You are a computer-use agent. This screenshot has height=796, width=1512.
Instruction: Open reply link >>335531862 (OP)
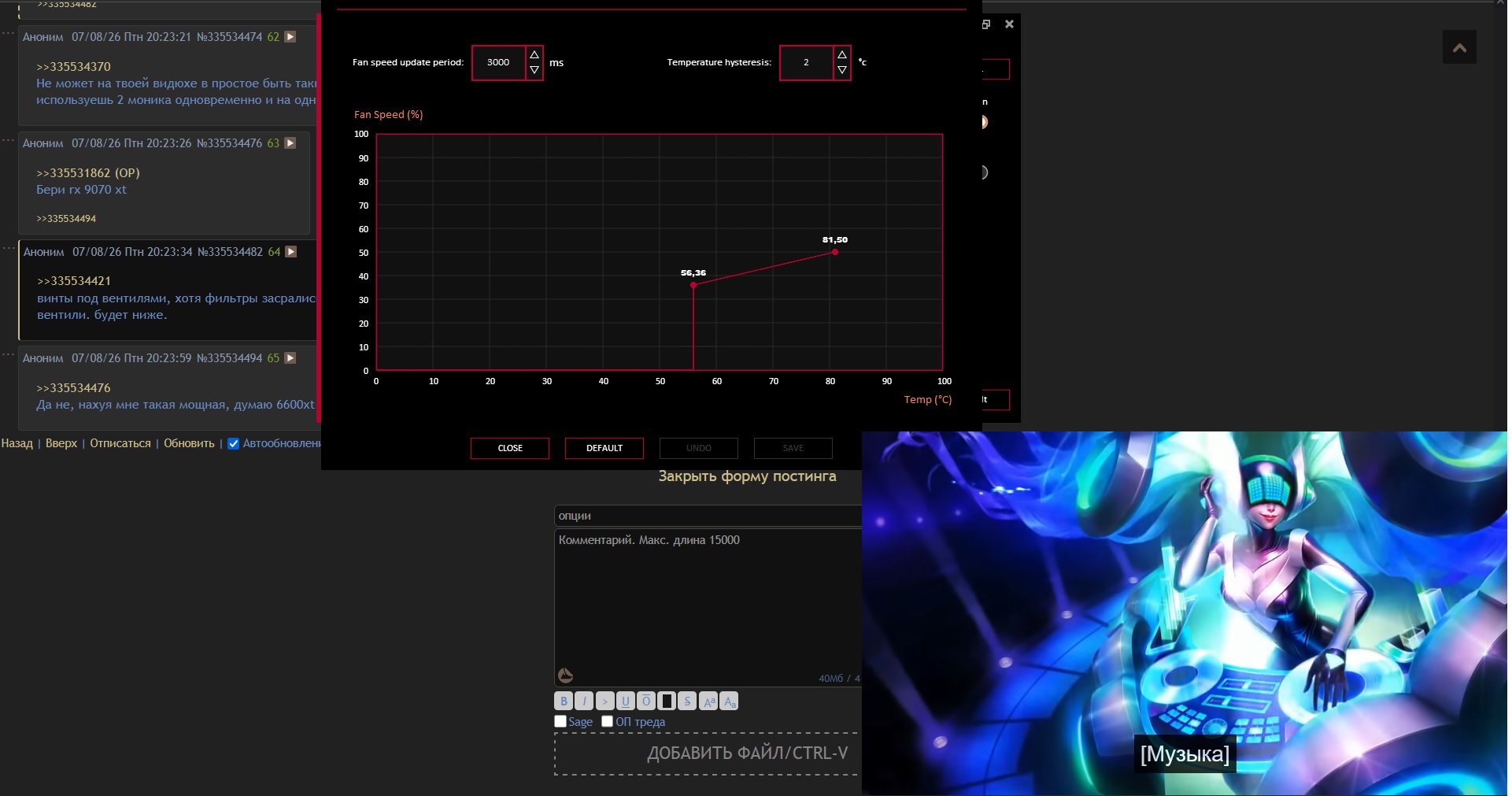[88, 173]
